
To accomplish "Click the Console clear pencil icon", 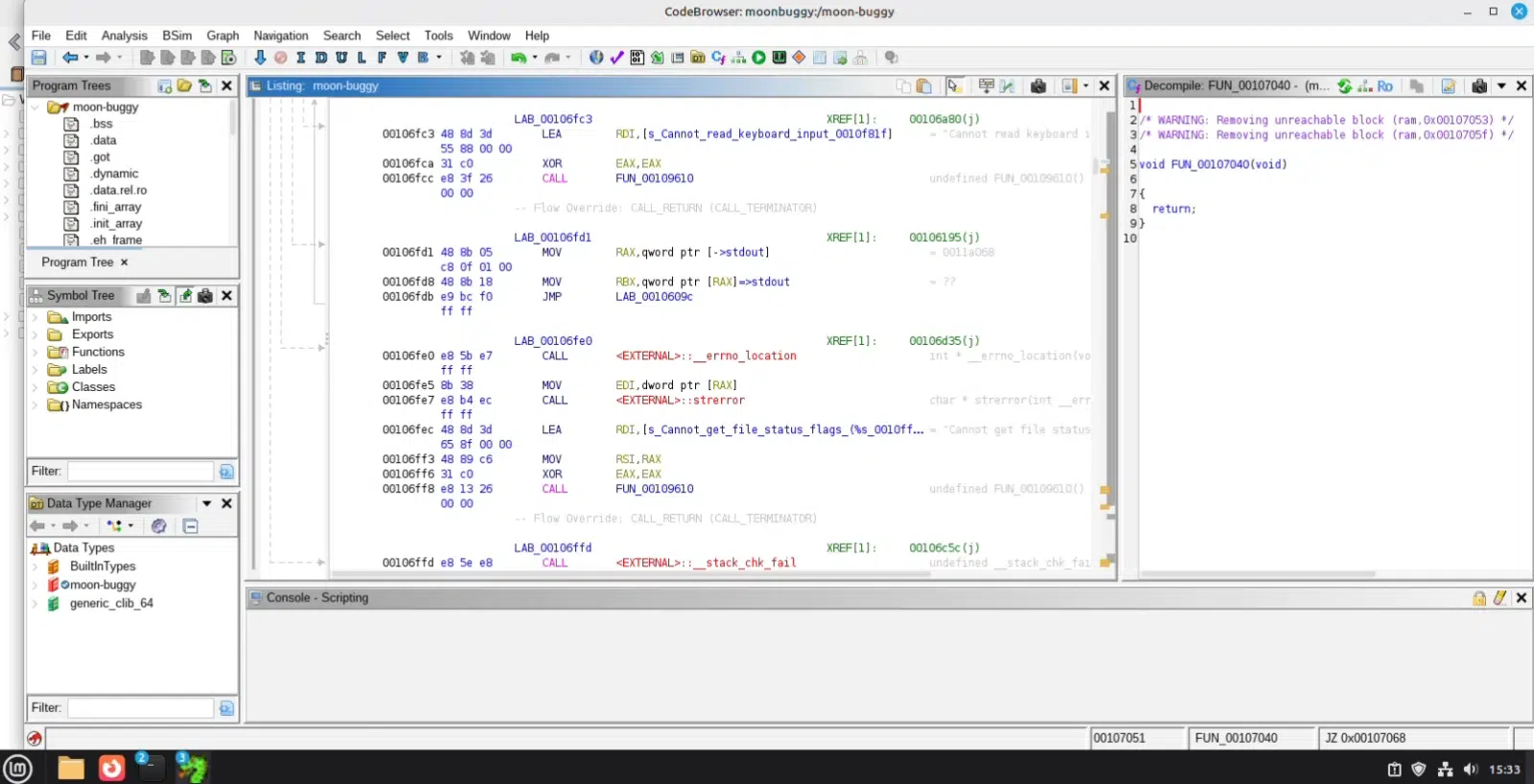I will (x=1500, y=598).
